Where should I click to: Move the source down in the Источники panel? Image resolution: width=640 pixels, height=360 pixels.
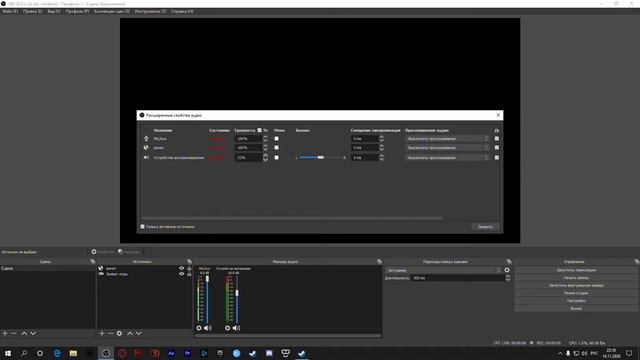click(139, 333)
